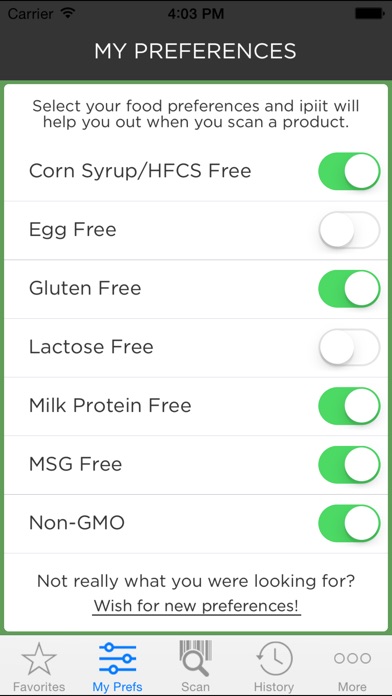Tap the Wi-Fi status icon
The width and height of the screenshot is (392, 696).
(x=68, y=13)
